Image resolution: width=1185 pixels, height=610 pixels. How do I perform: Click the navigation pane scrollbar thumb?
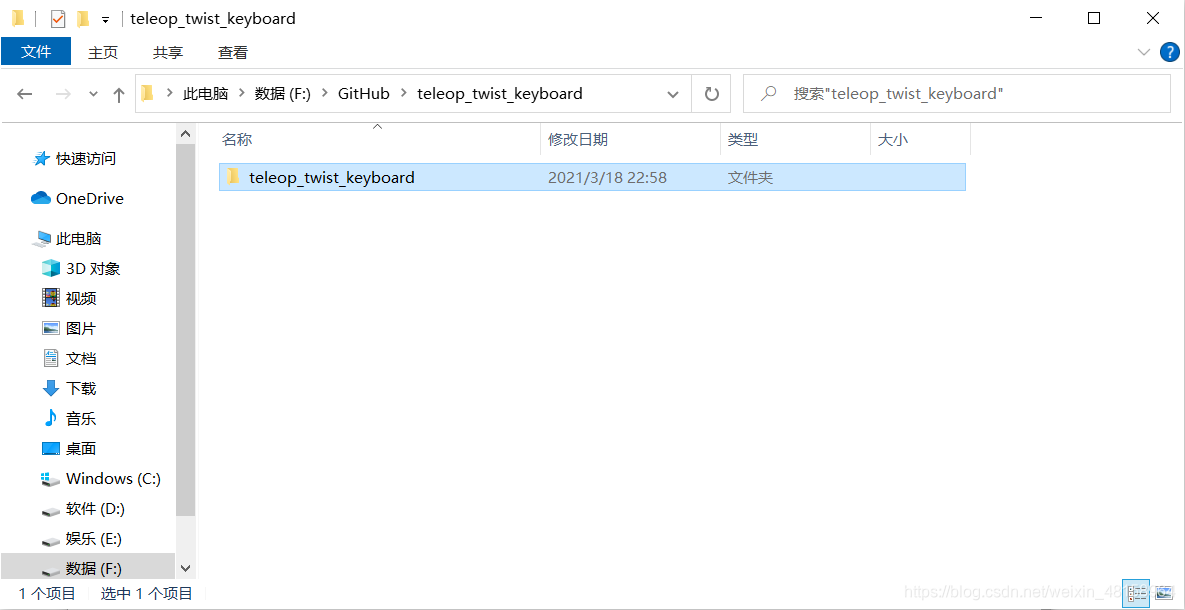185,330
